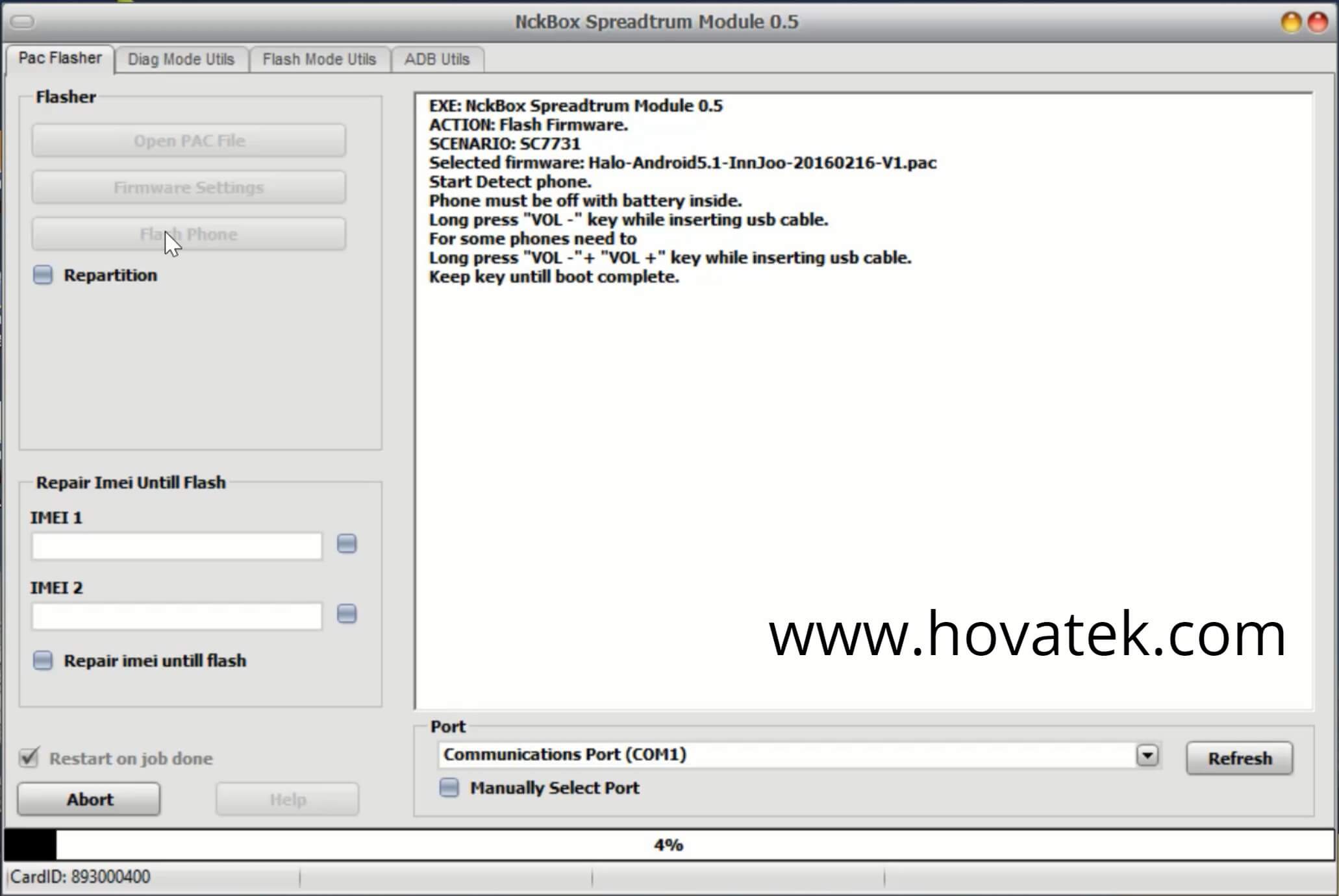The width and height of the screenshot is (1339, 896).
Task: Click the window menu pill icon in the title bar
Action: [x=23, y=22]
